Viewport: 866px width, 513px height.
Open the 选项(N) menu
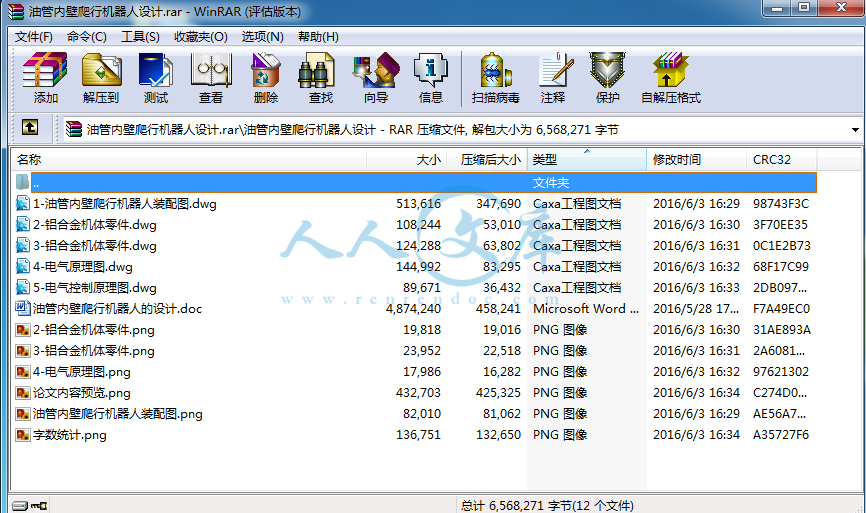(x=262, y=37)
